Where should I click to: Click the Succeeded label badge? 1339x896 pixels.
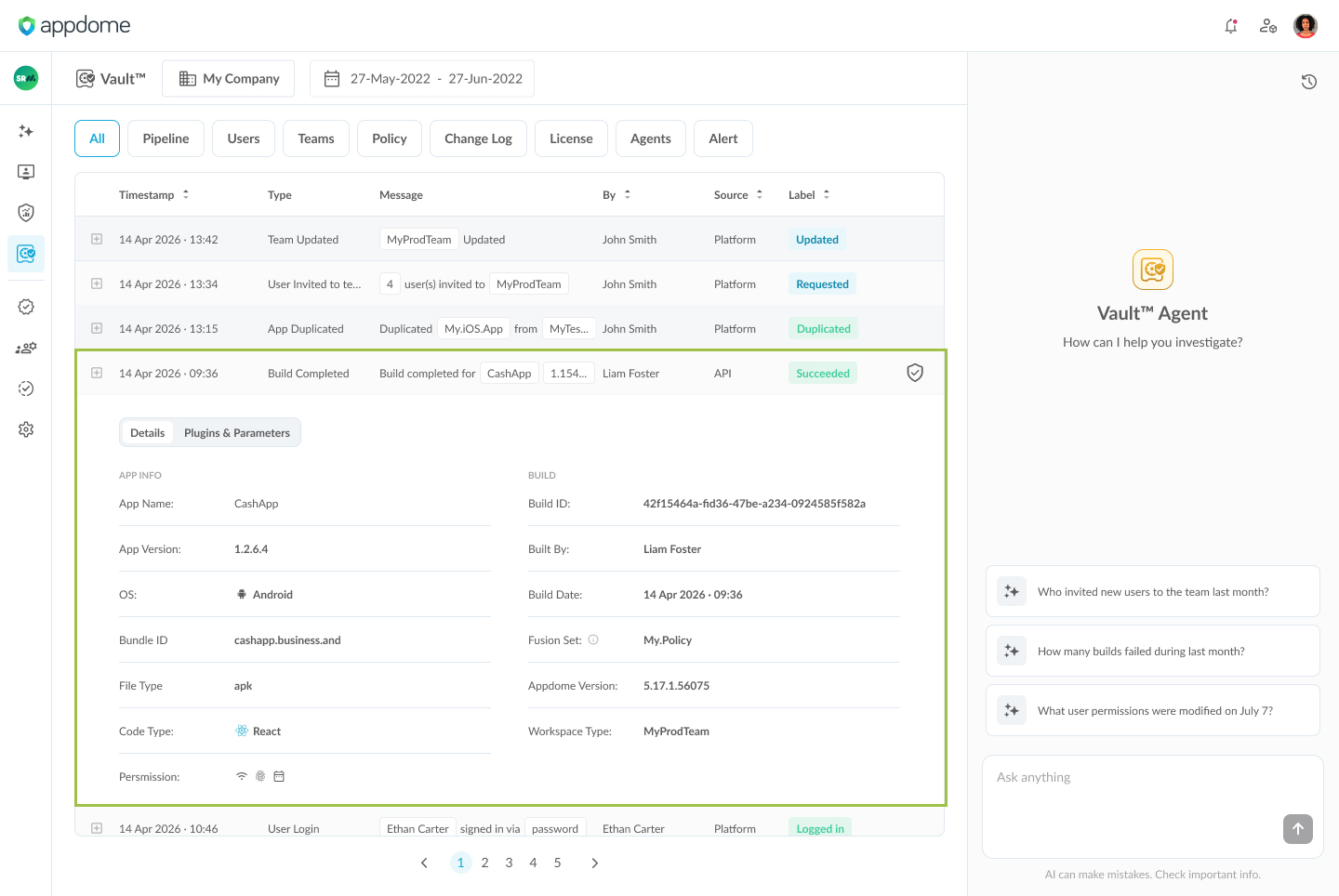pyautogui.click(x=823, y=373)
